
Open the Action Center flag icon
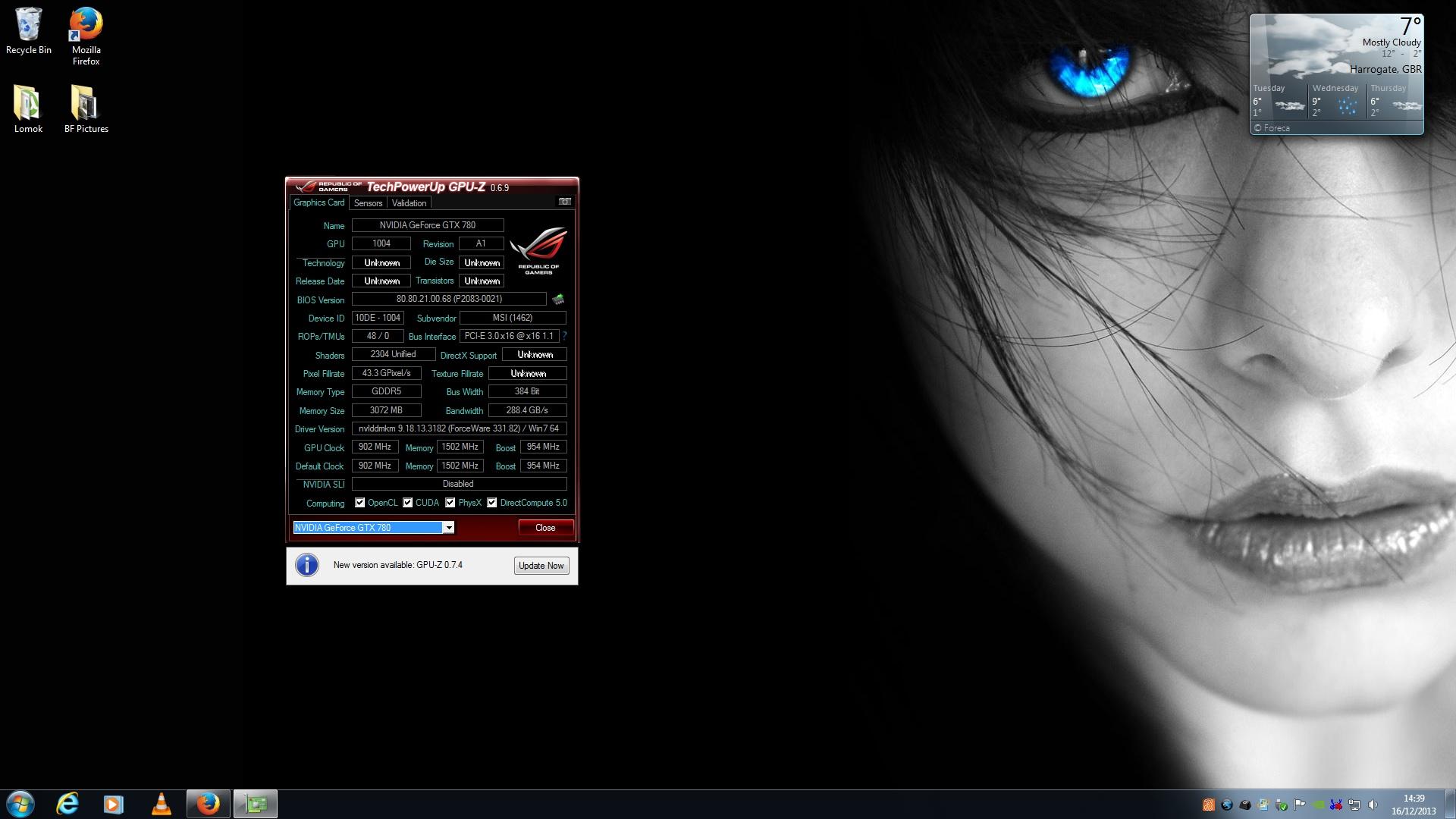[1300, 805]
